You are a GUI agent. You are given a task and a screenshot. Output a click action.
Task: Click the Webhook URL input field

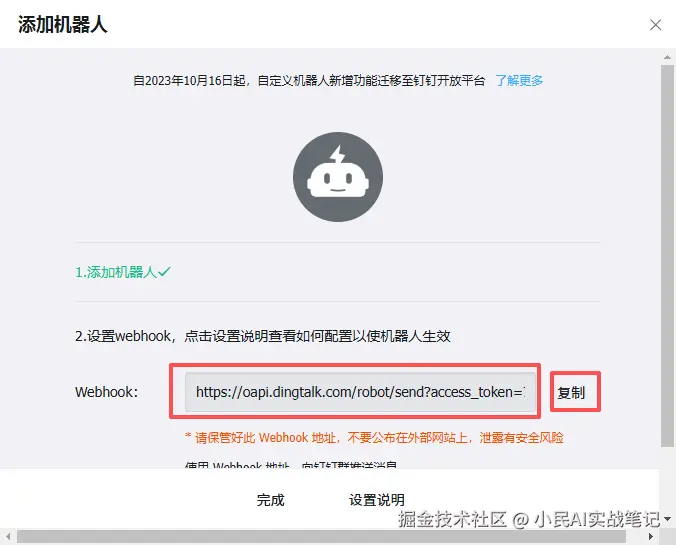360,392
